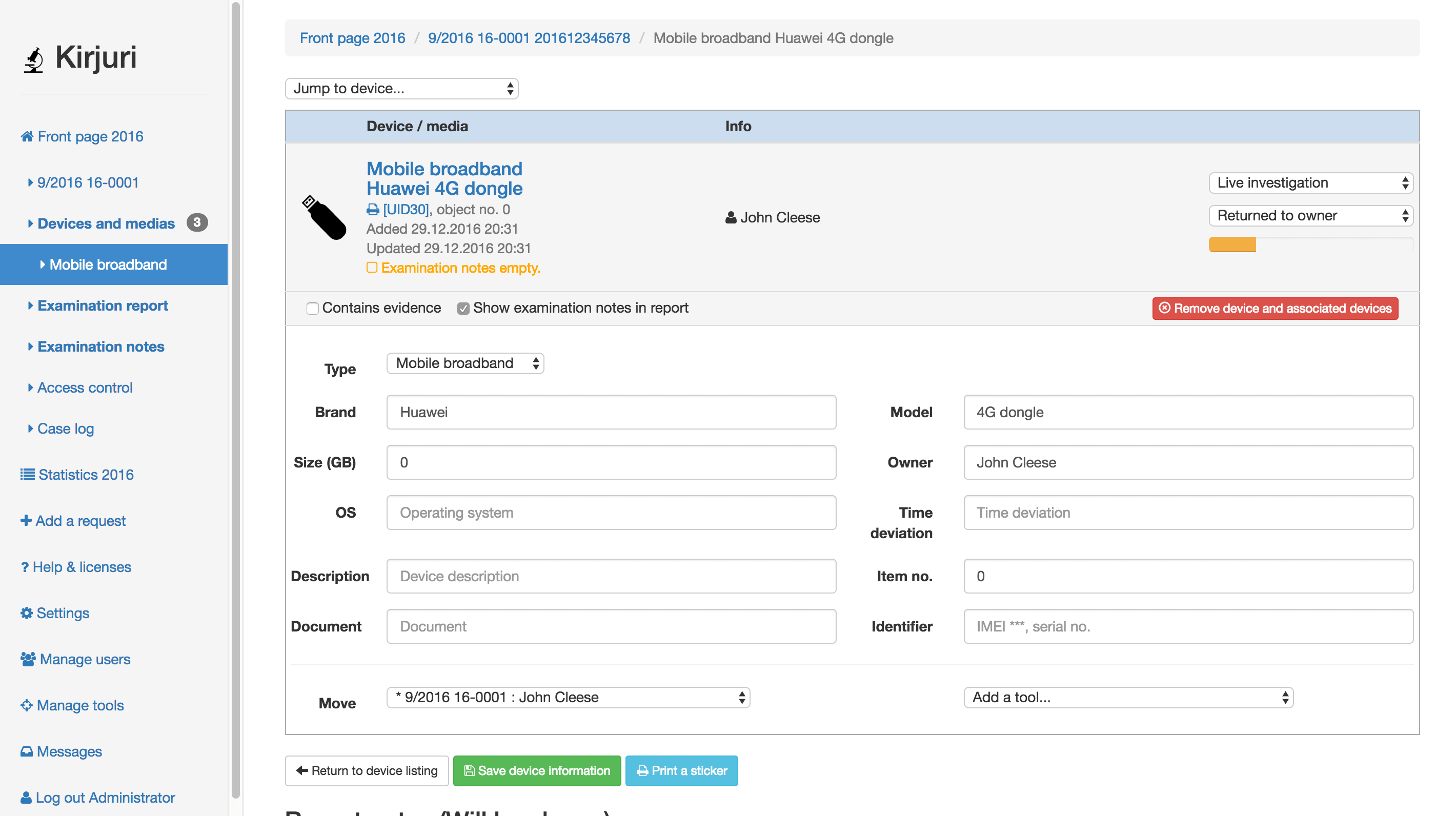Image resolution: width=1456 pixels, height=816 pixels.
Task: Open Examination report in sidebar
Action: click(103, 305)
